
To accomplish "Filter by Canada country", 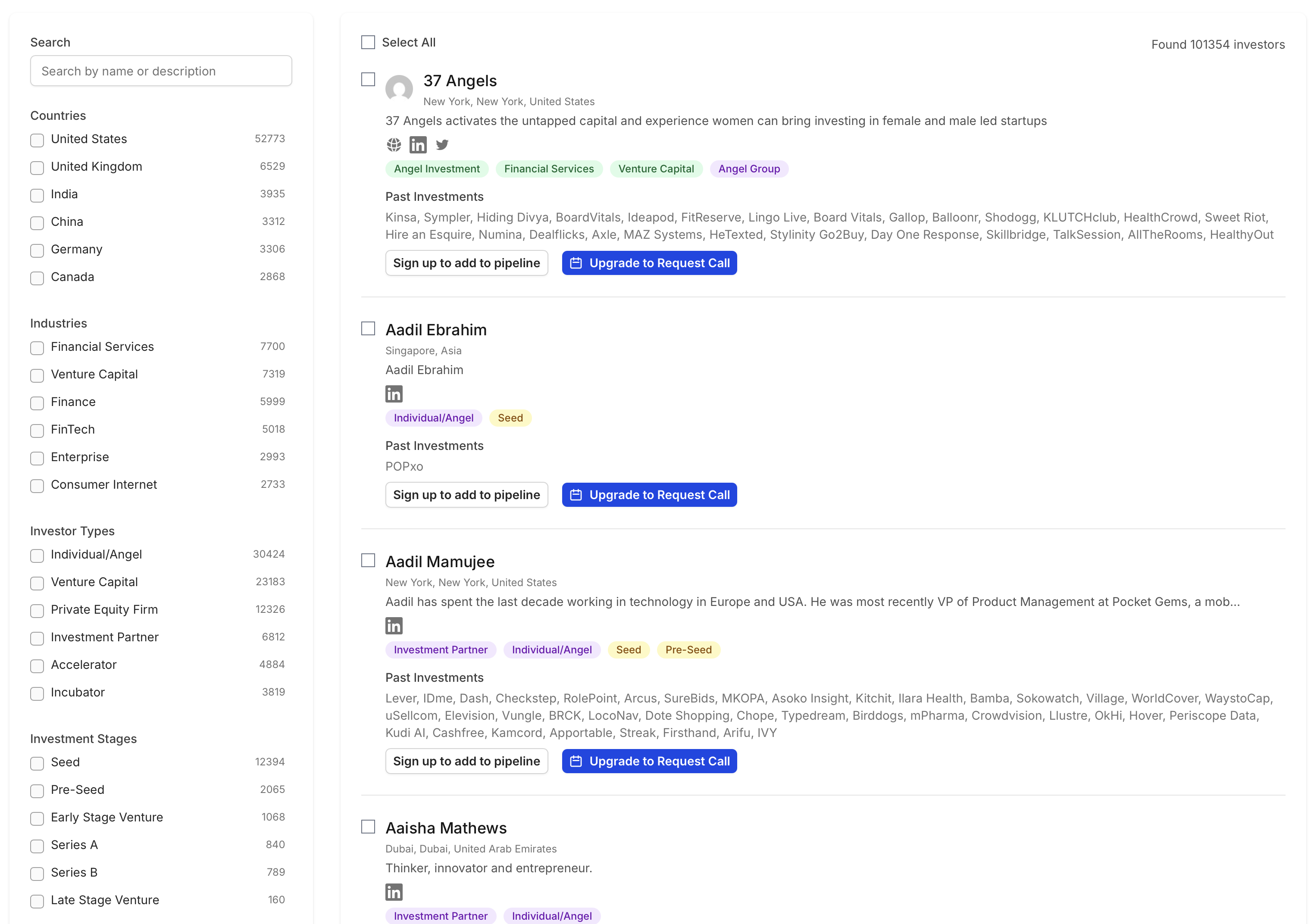I will (x=37, y=278).
